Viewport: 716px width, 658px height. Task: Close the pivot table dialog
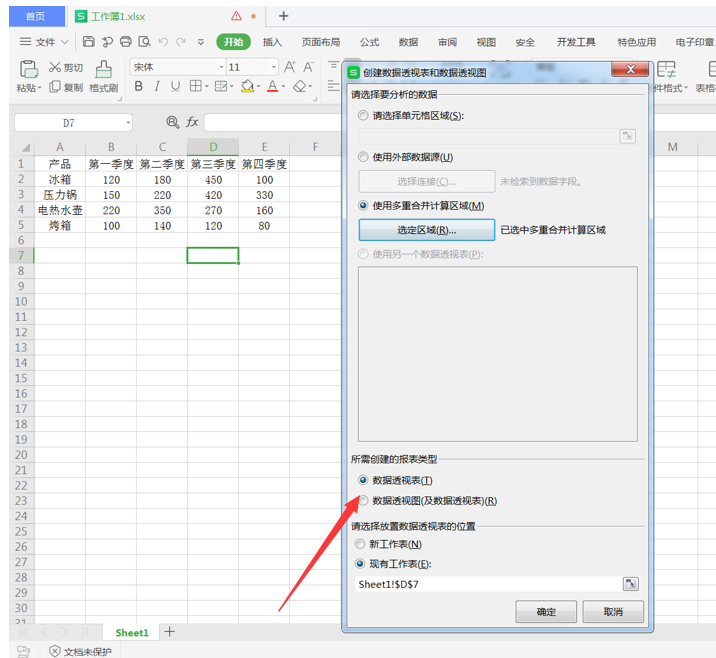click(x=630, y=69)
